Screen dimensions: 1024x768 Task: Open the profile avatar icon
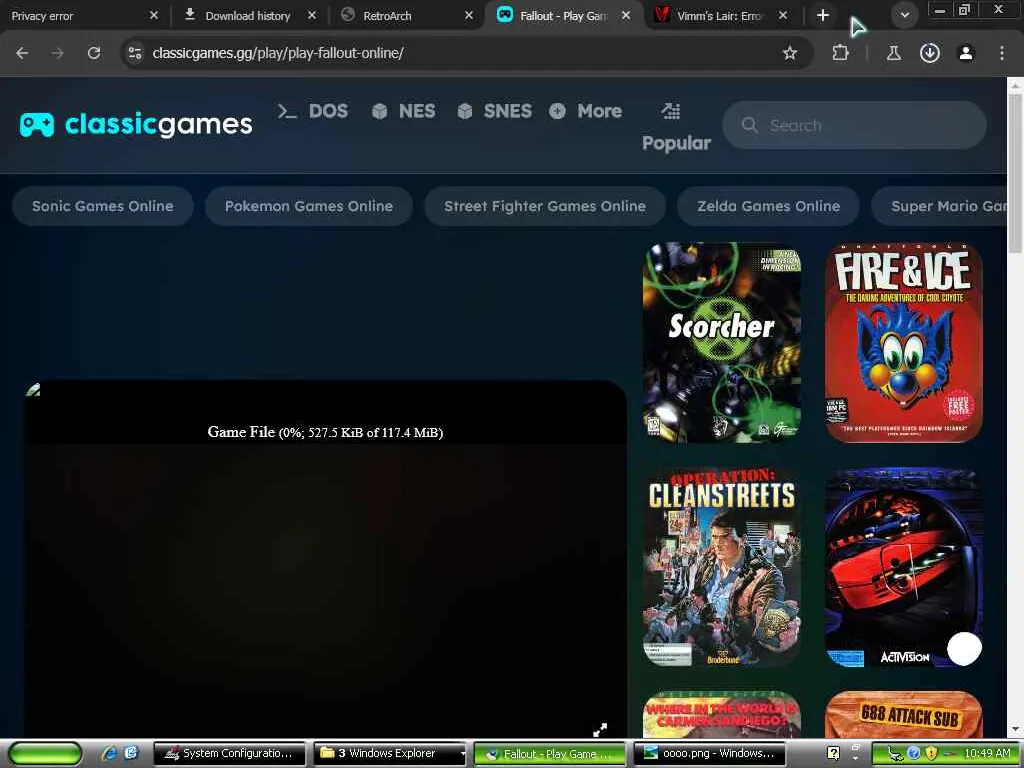click(x=966, y=53)
